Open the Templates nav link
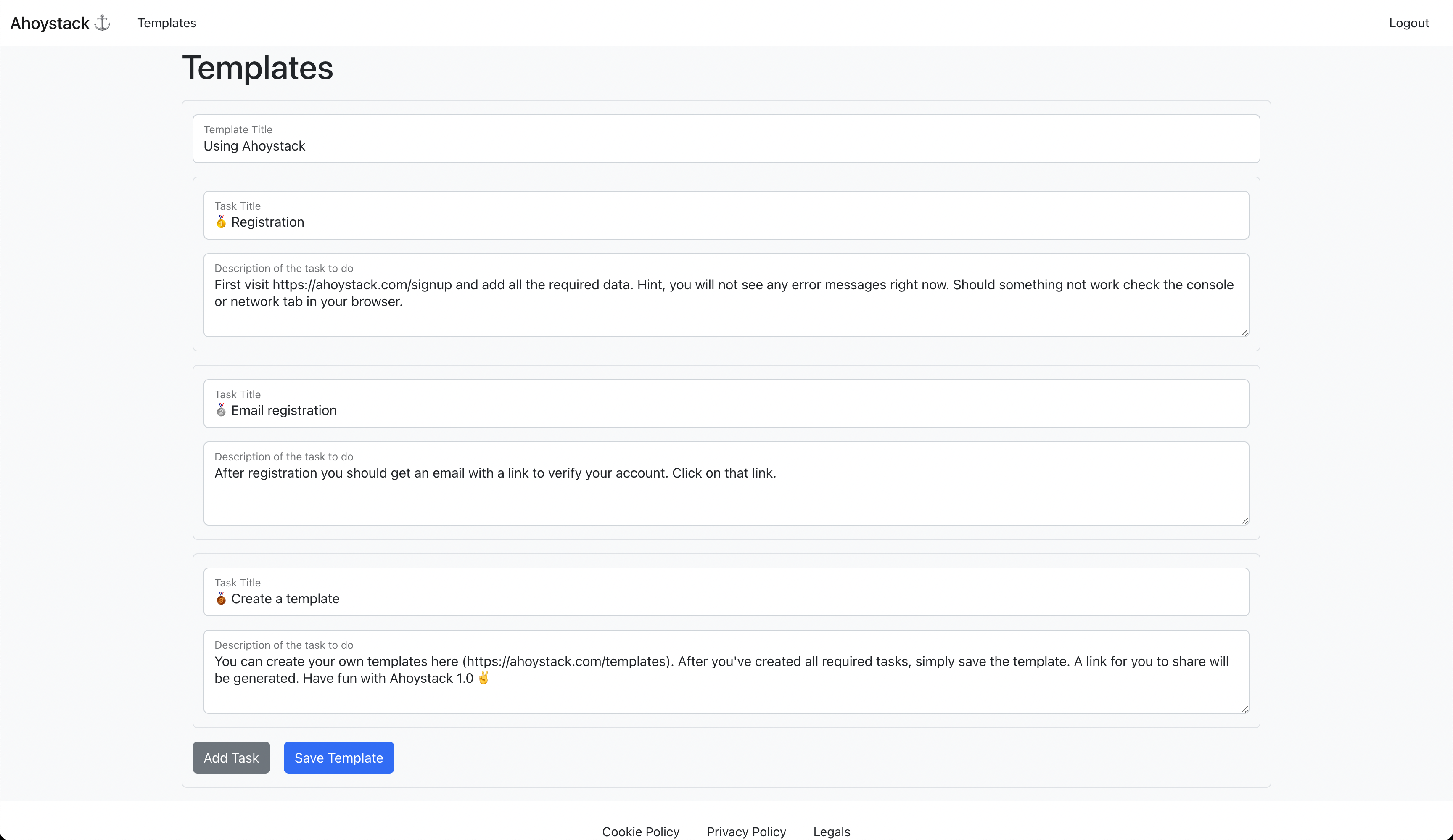This screenshot has width=1453, height=840. (x=166, y=23)
